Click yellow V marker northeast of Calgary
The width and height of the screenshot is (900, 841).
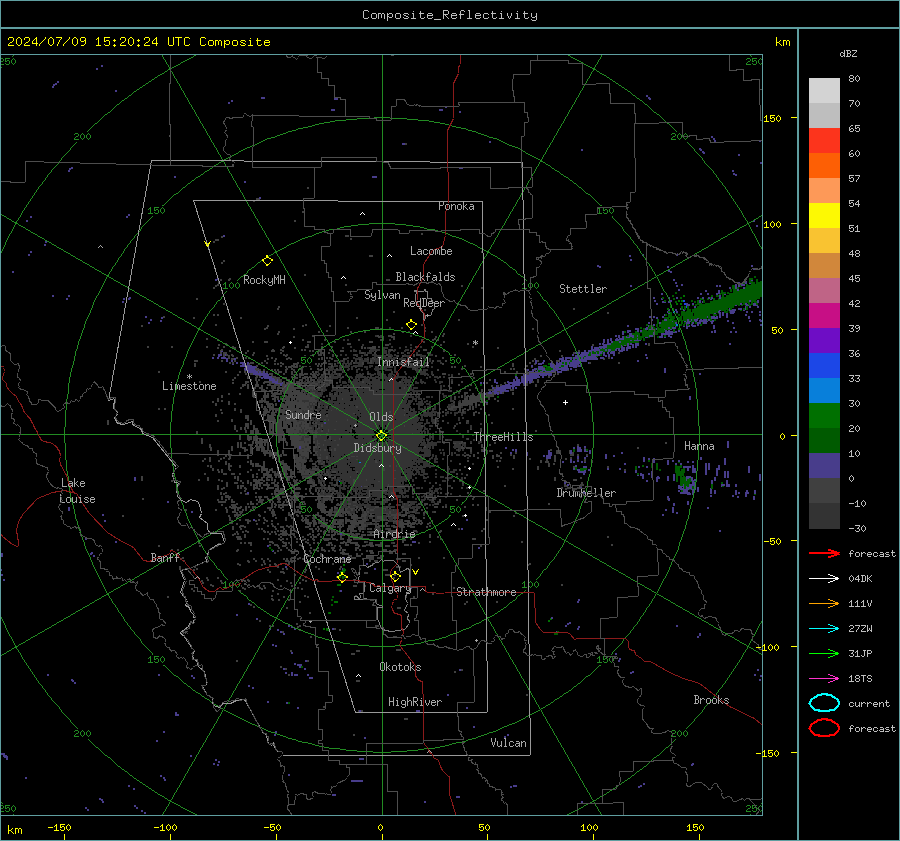pyautogui.click(x=416, y=572)
